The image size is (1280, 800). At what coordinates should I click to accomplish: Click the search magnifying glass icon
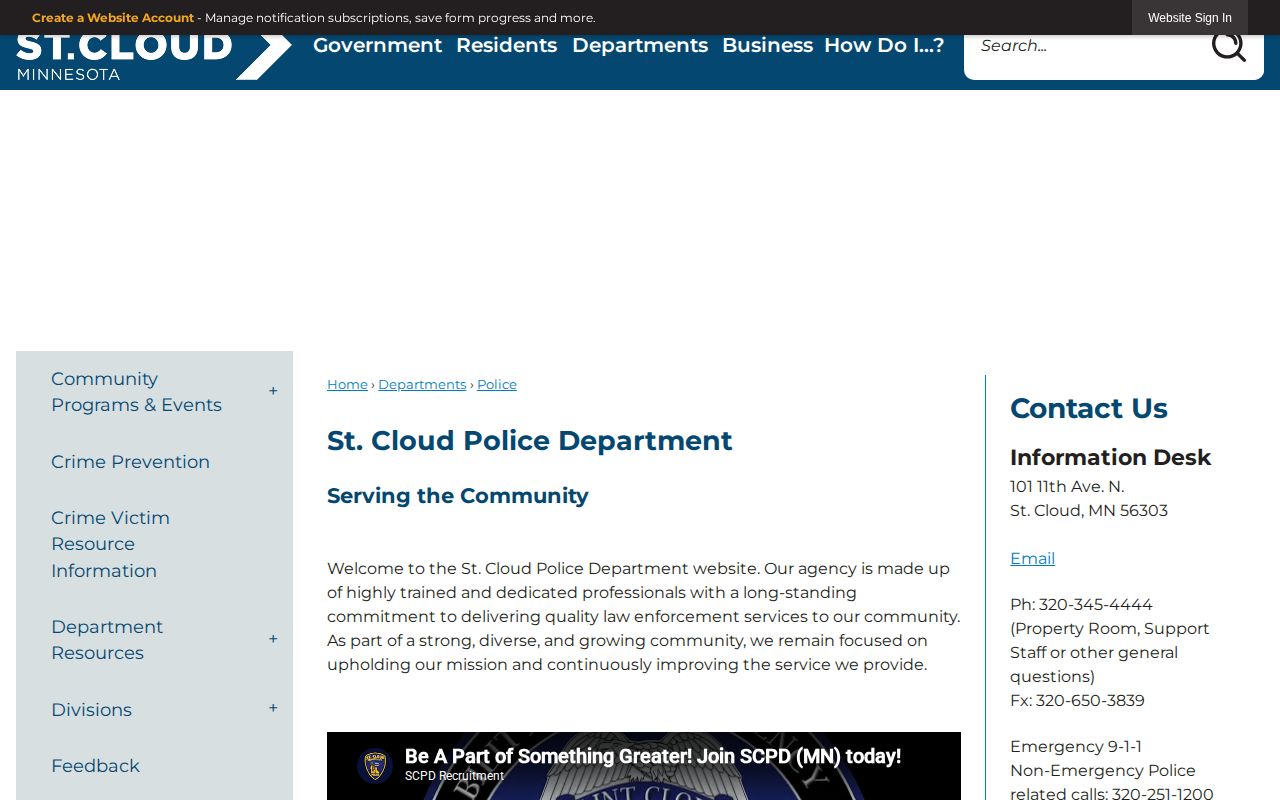(1228, 46)
